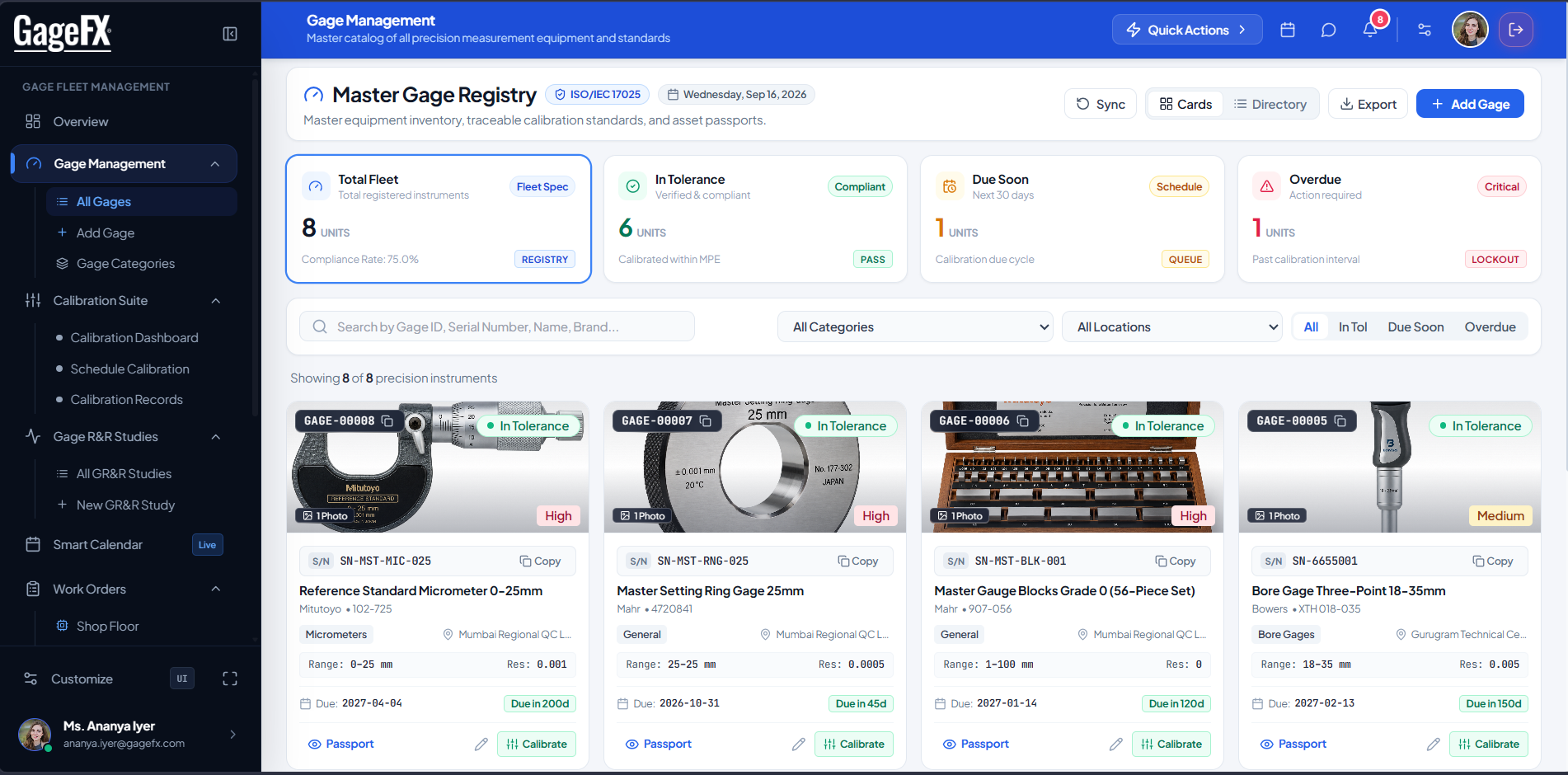Click the UI badge beside Customize
Screen dimensions: 1568x775
[182, 679]
